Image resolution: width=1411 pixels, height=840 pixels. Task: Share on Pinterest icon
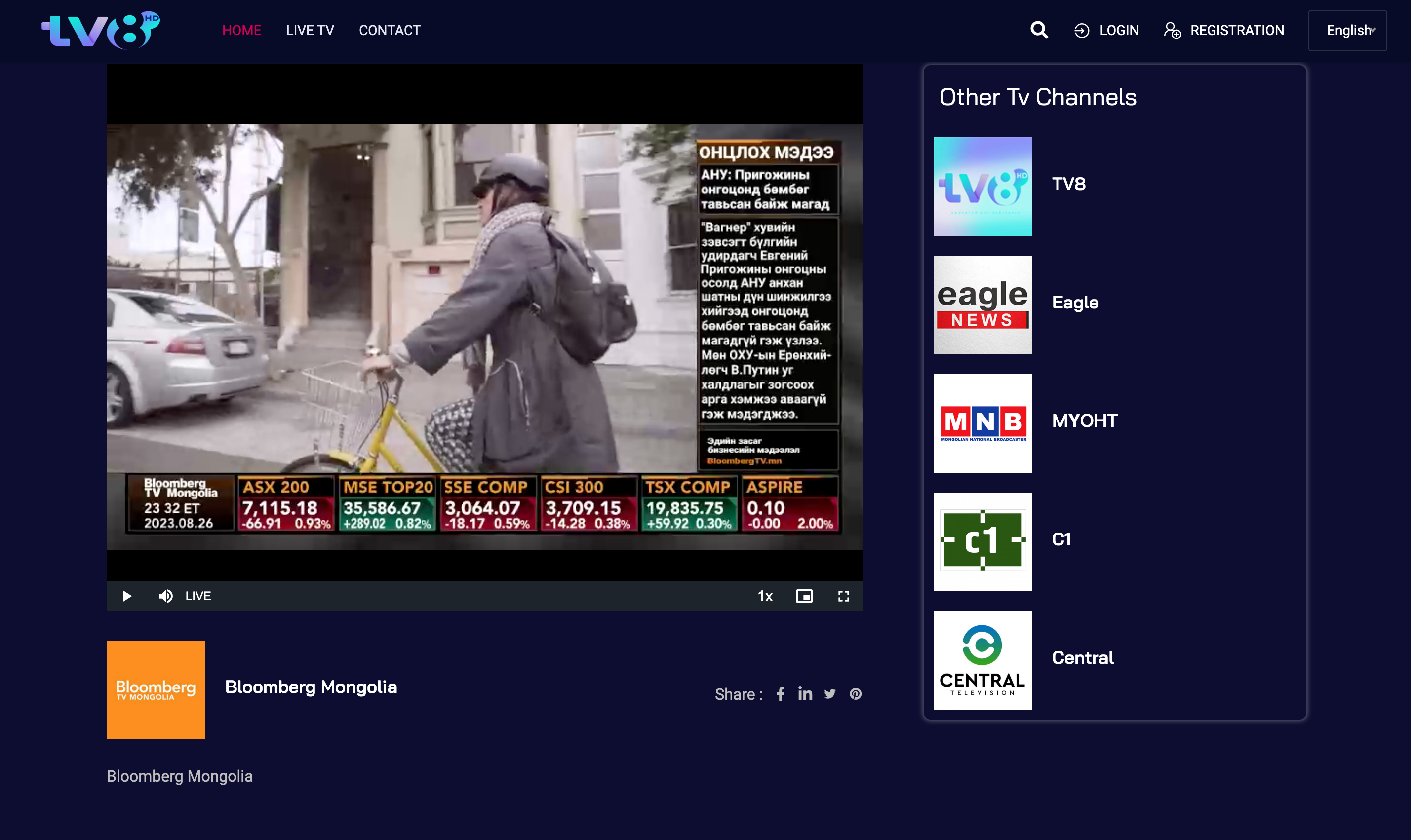(855, 694)
